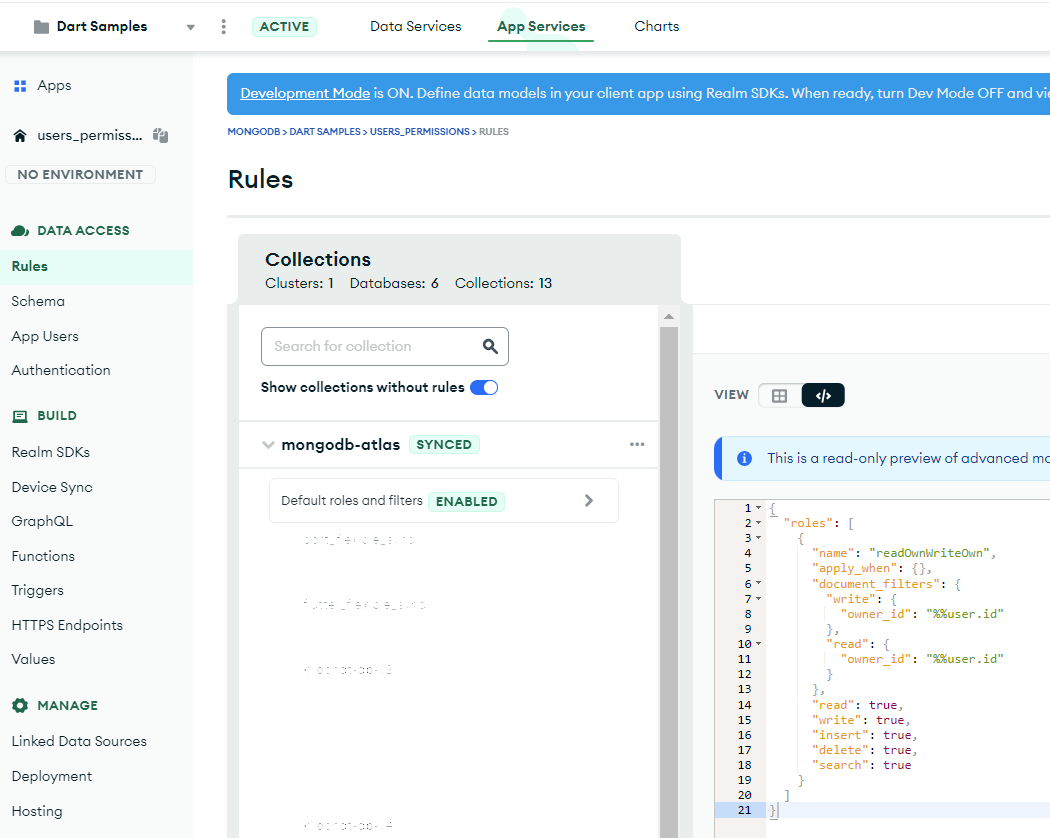Click the Apps grid icon in sidebar
1050x838 pixels.
click(20, 86)
